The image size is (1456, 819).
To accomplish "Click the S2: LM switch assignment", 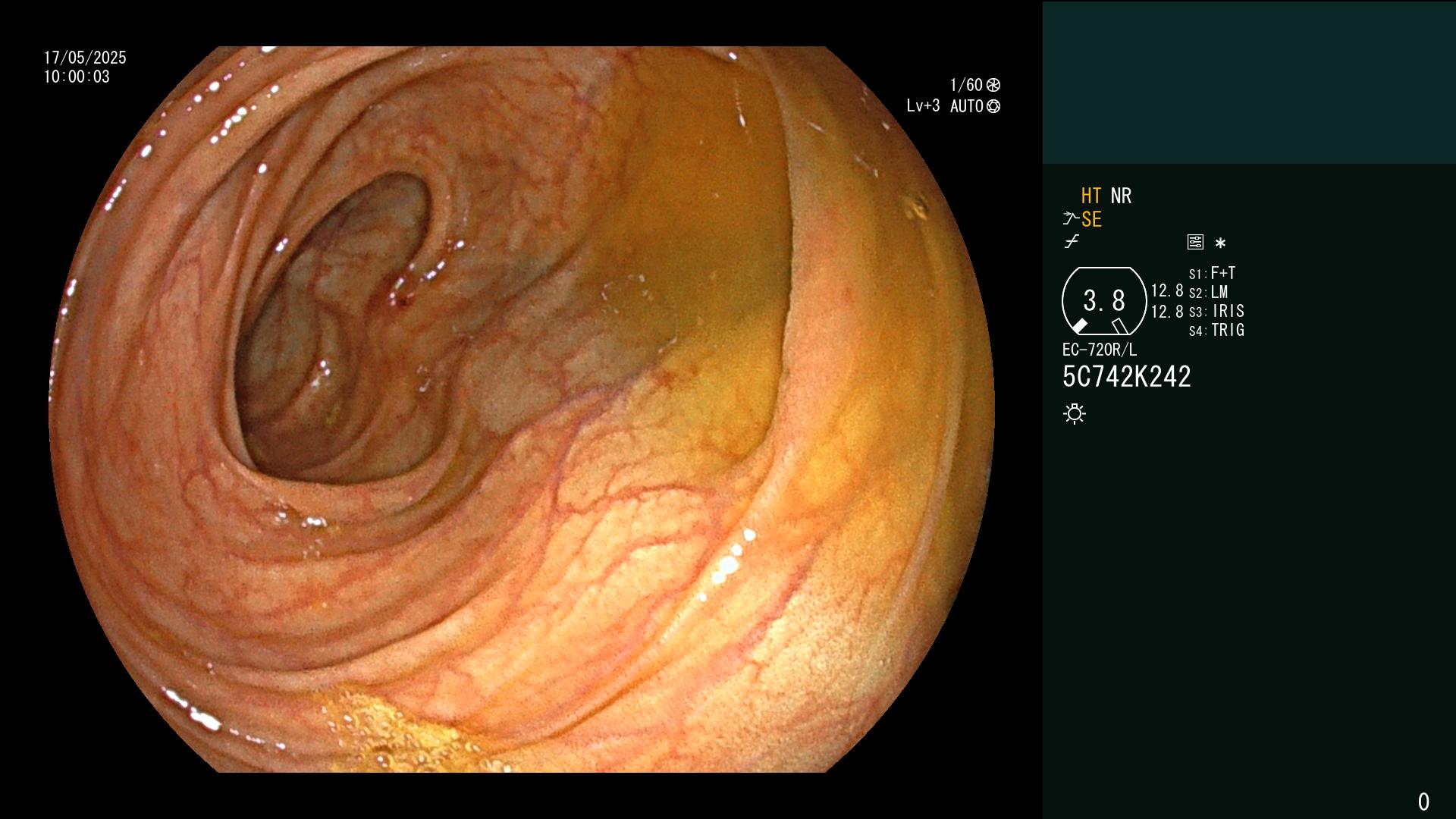I will [x=1208, y=292].
